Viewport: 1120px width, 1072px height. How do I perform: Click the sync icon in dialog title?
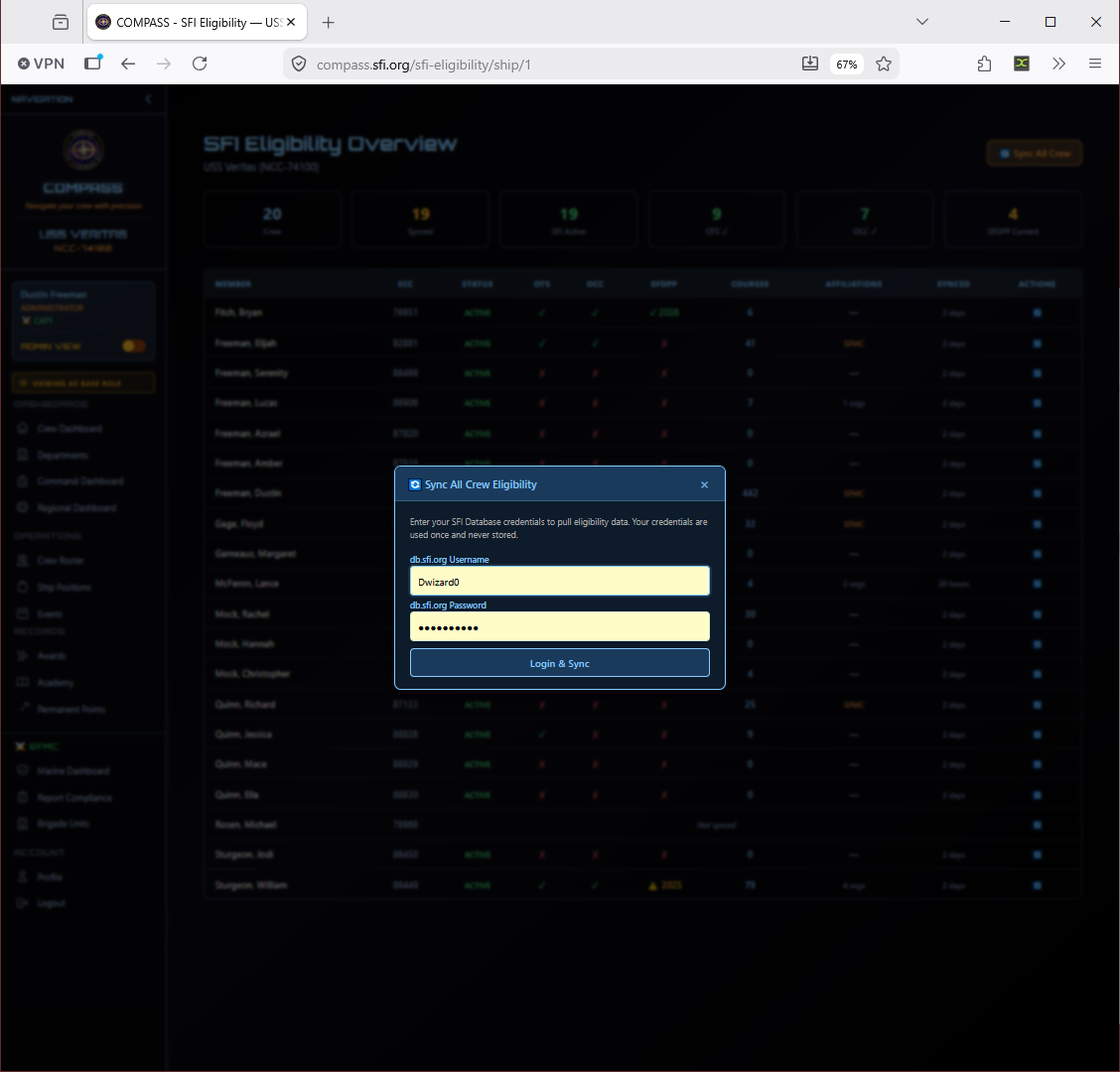pyautogui.click(x=415, y=485)
